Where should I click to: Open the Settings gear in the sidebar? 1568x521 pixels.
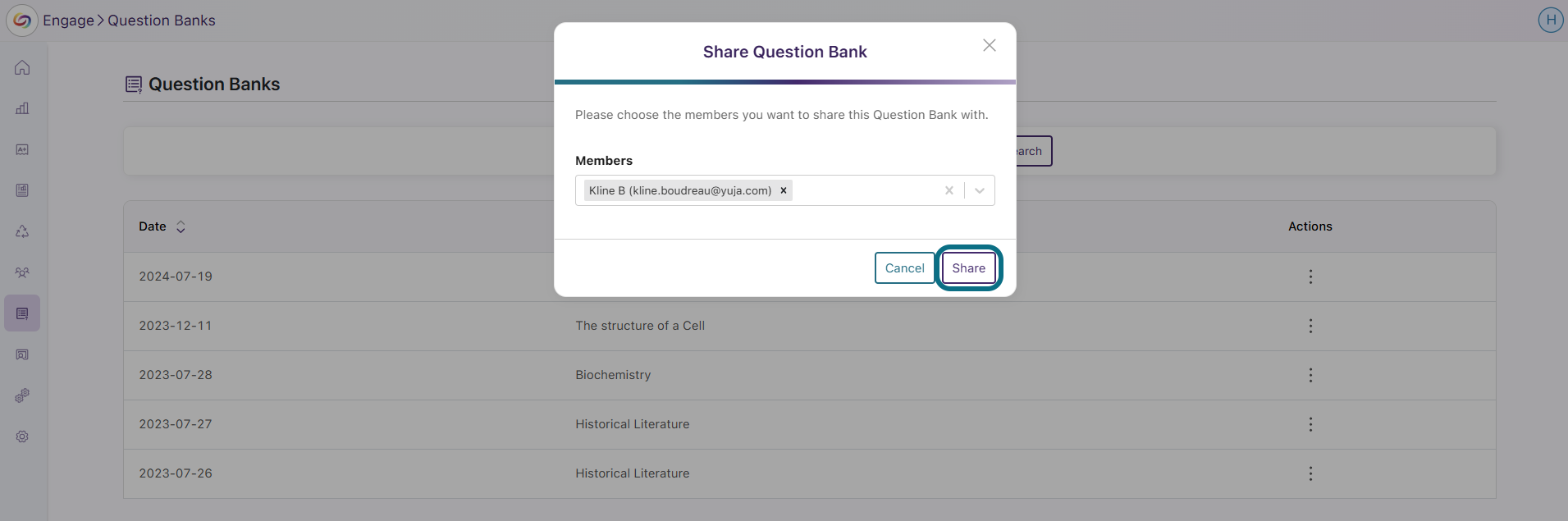pyautogui.click(x=22, y=436)
